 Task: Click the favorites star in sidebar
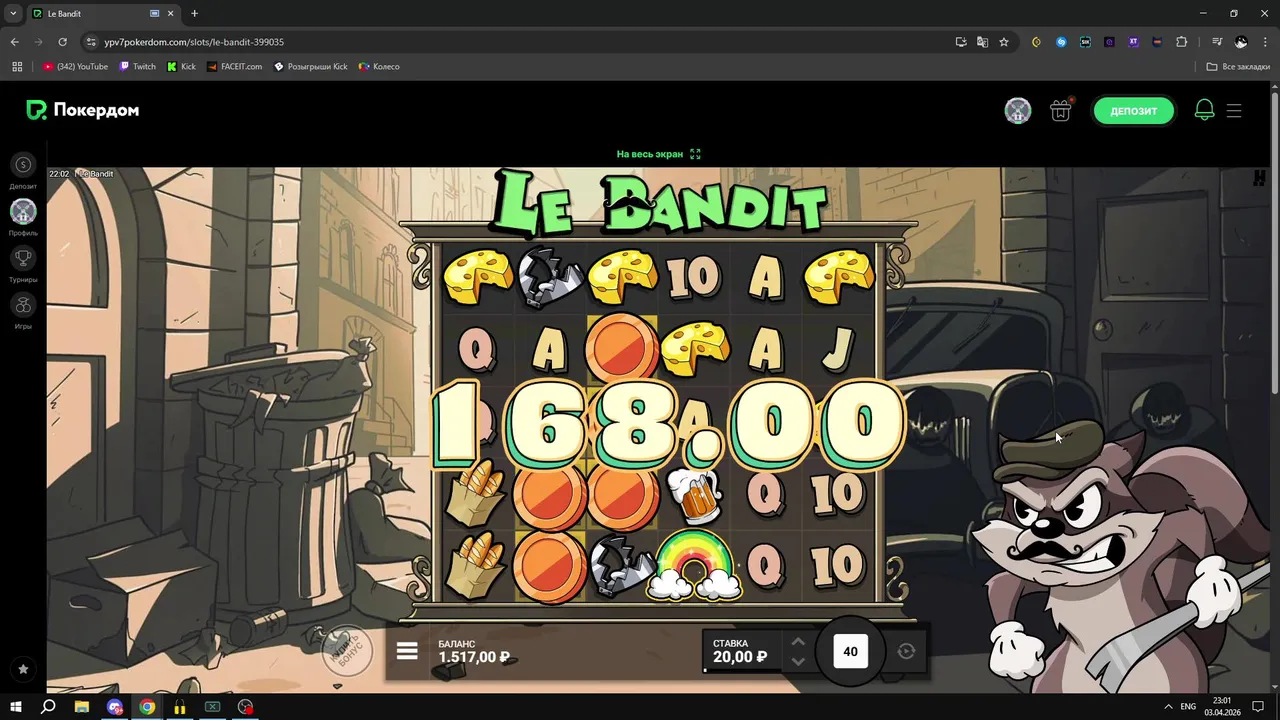point(23,669)
